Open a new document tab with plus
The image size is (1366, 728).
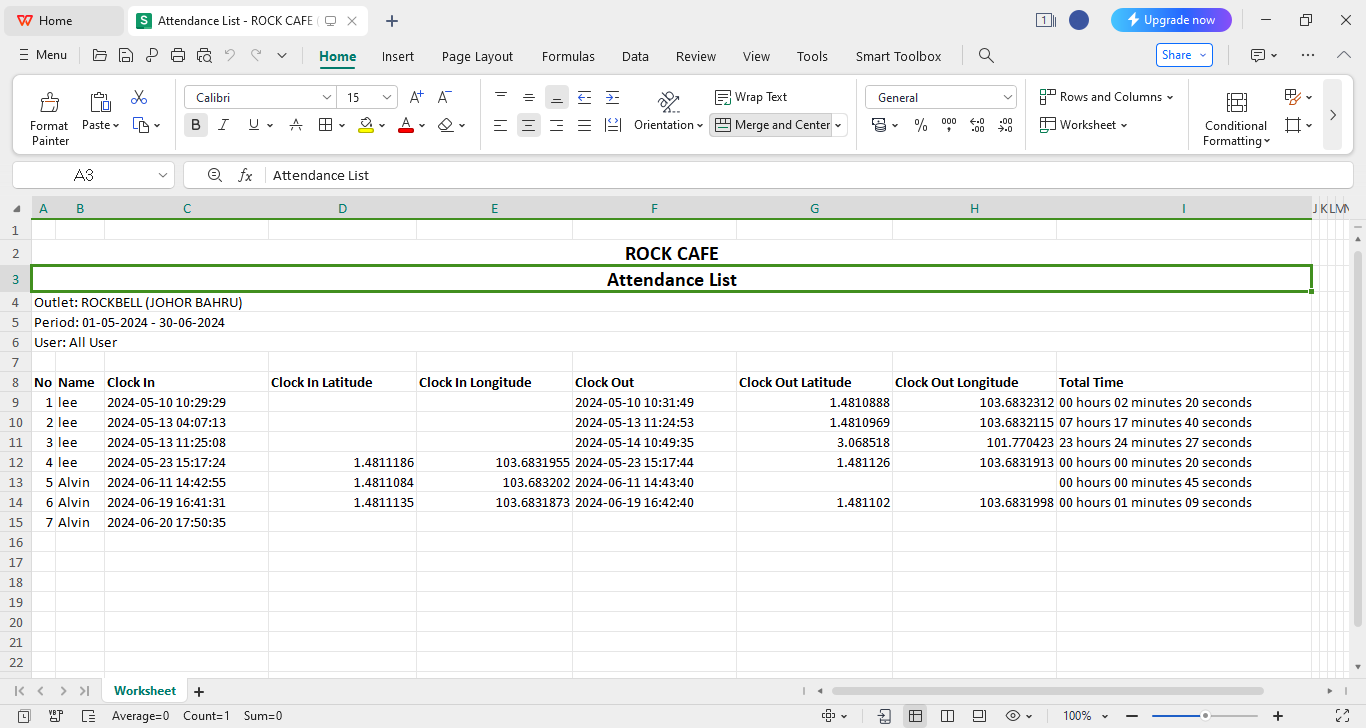click(x=392, y=20)
